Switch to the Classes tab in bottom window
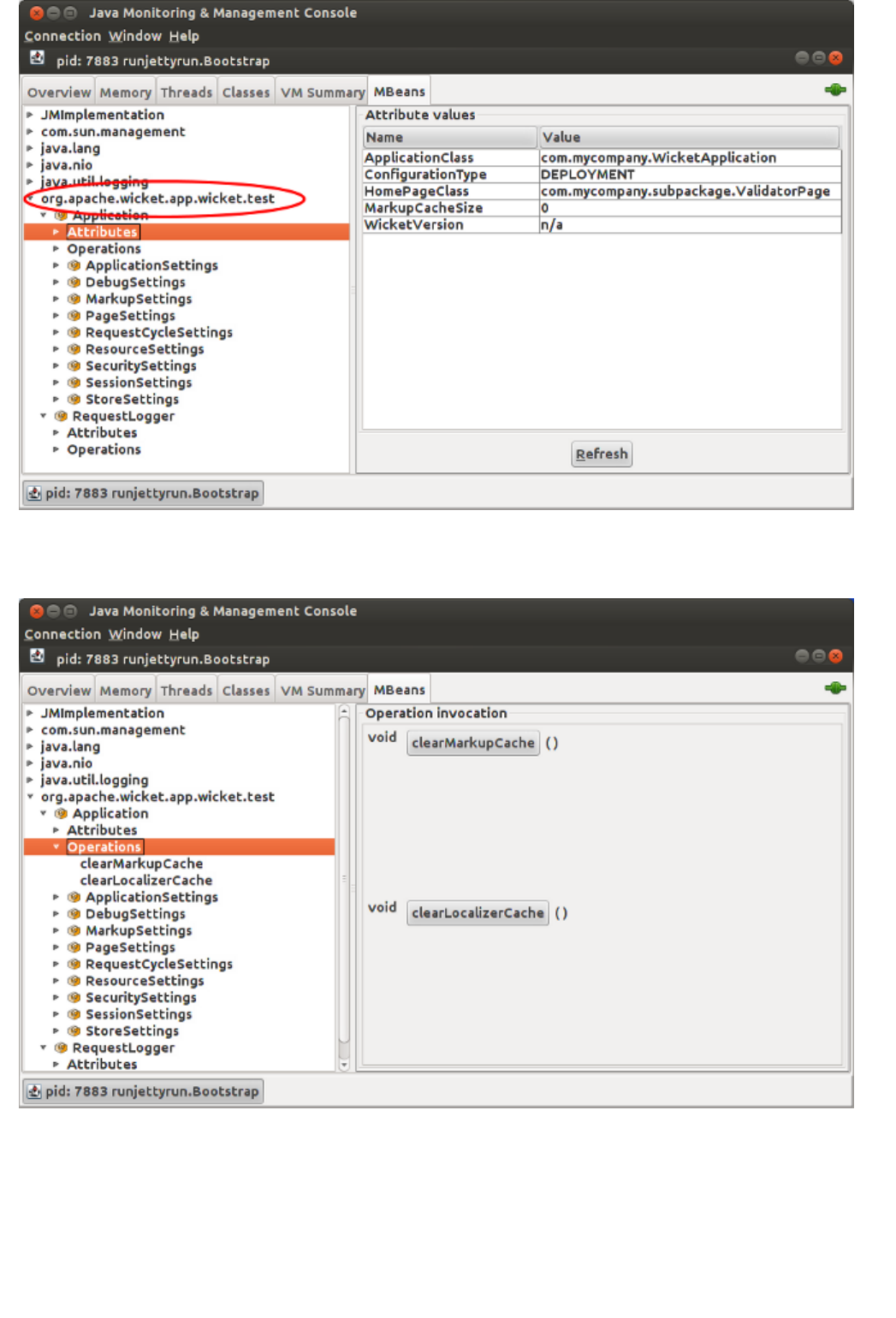 click(246, 691)
